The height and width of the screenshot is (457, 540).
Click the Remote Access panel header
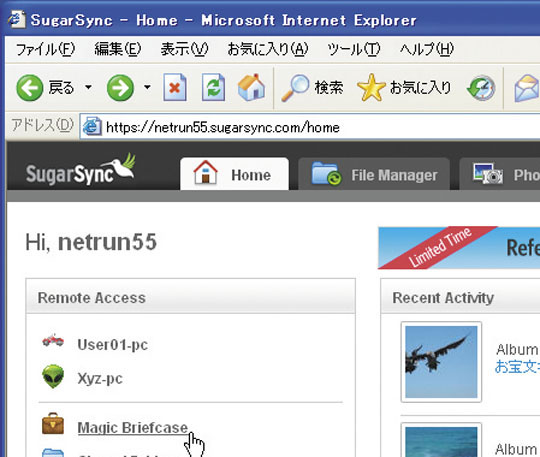pyautogui.click(x=190, y=297)
